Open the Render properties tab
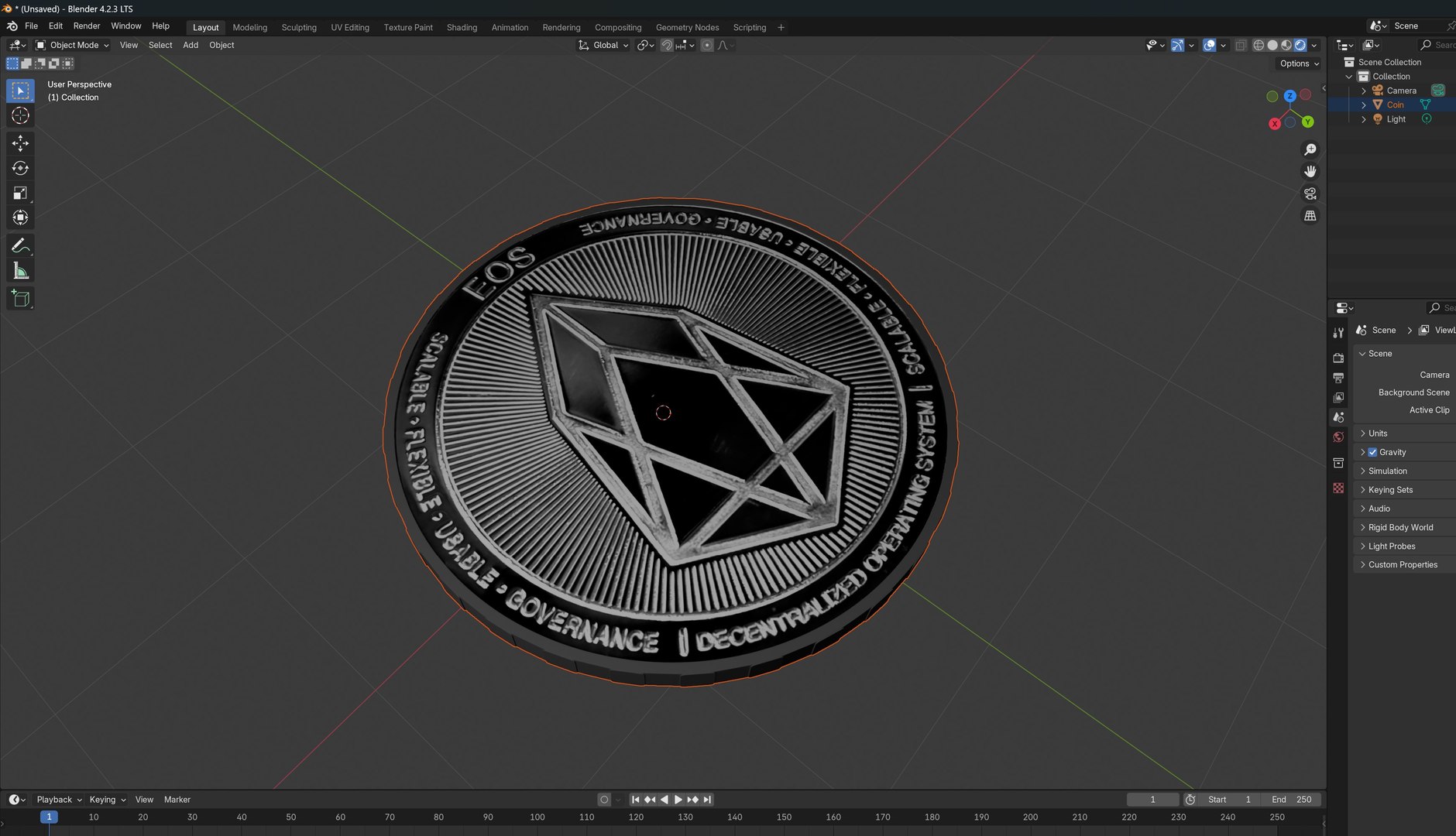 click(1338, 358)
